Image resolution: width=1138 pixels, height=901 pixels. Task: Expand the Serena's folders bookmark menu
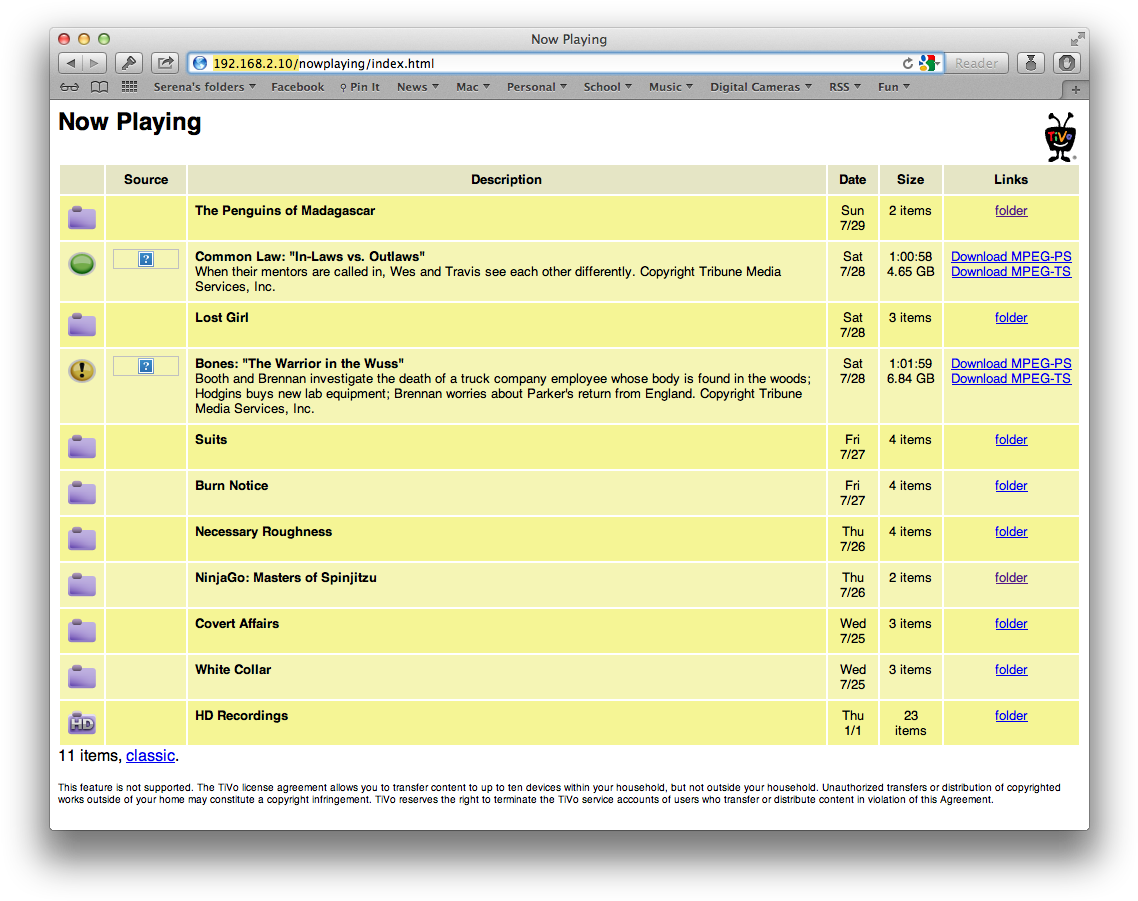204,87
